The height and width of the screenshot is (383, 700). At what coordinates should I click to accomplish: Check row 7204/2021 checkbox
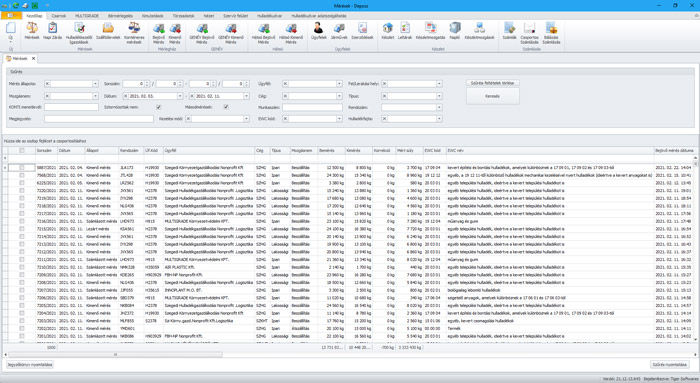point(22,313)
